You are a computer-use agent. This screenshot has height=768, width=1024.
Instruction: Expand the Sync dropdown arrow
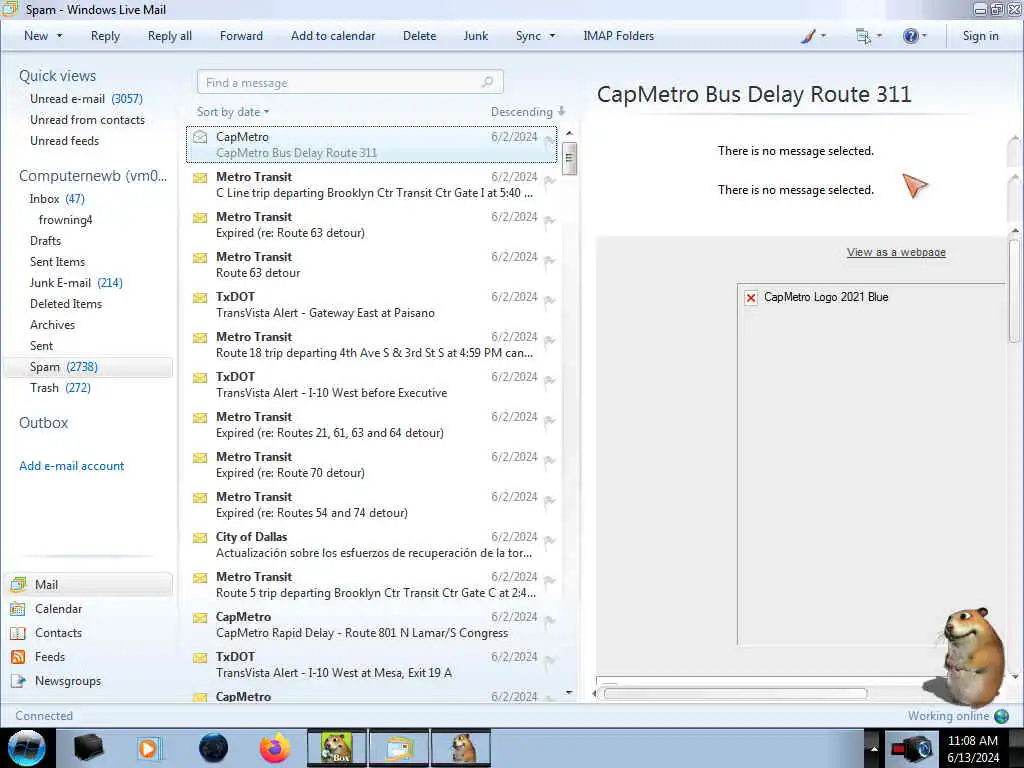pos(552,36)
